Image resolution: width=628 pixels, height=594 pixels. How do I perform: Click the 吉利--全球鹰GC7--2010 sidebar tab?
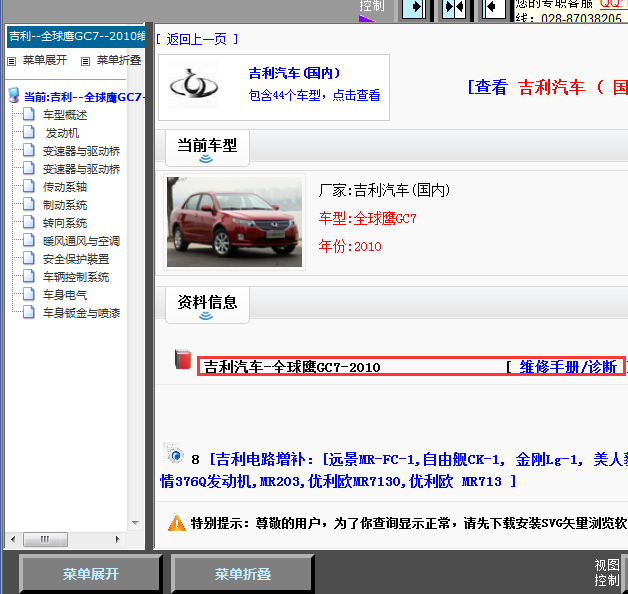point(76,36)
